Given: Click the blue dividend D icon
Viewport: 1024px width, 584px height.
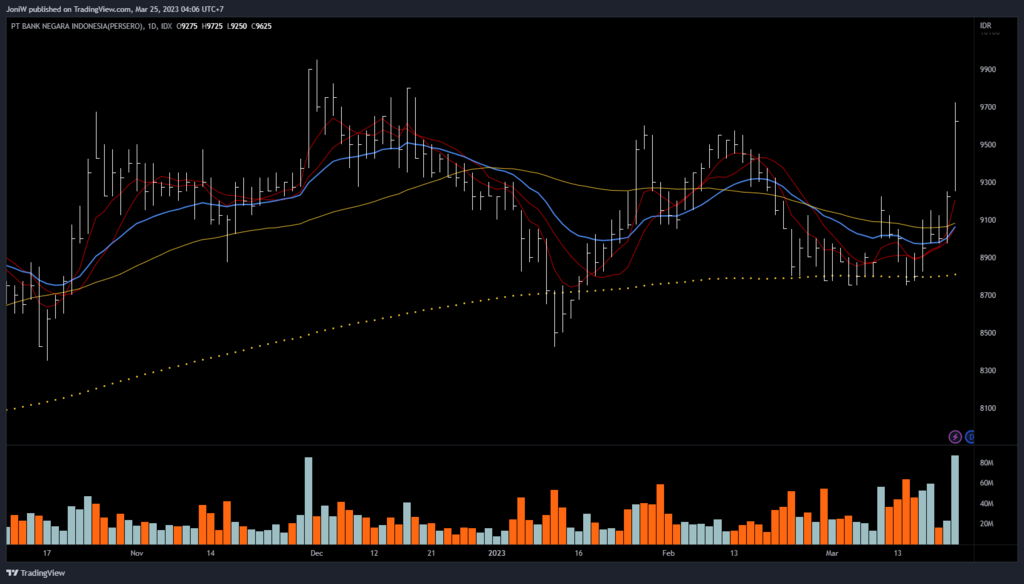Looking at the screenshot, I should pos(970,437).
